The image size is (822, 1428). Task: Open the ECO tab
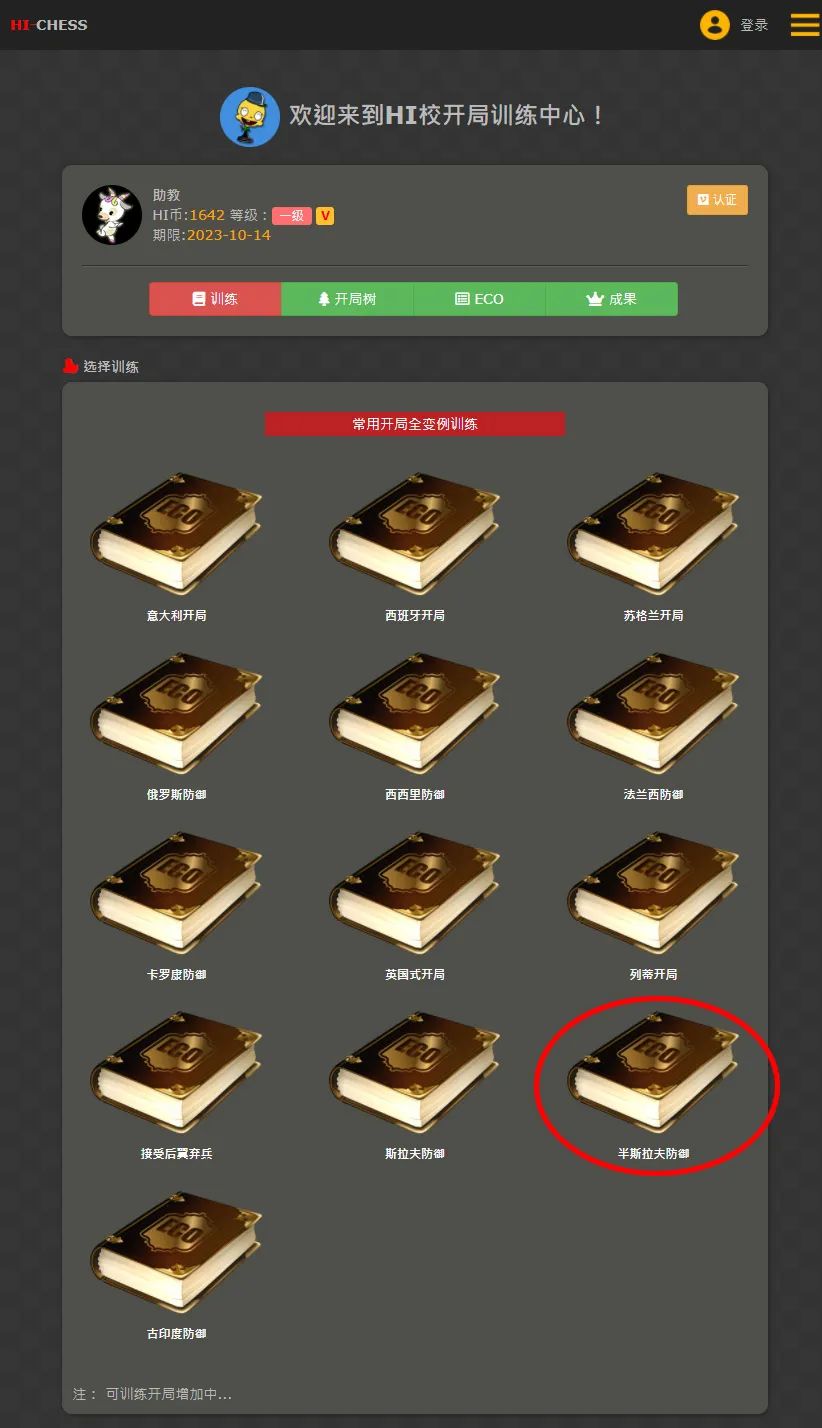[479, 299]
